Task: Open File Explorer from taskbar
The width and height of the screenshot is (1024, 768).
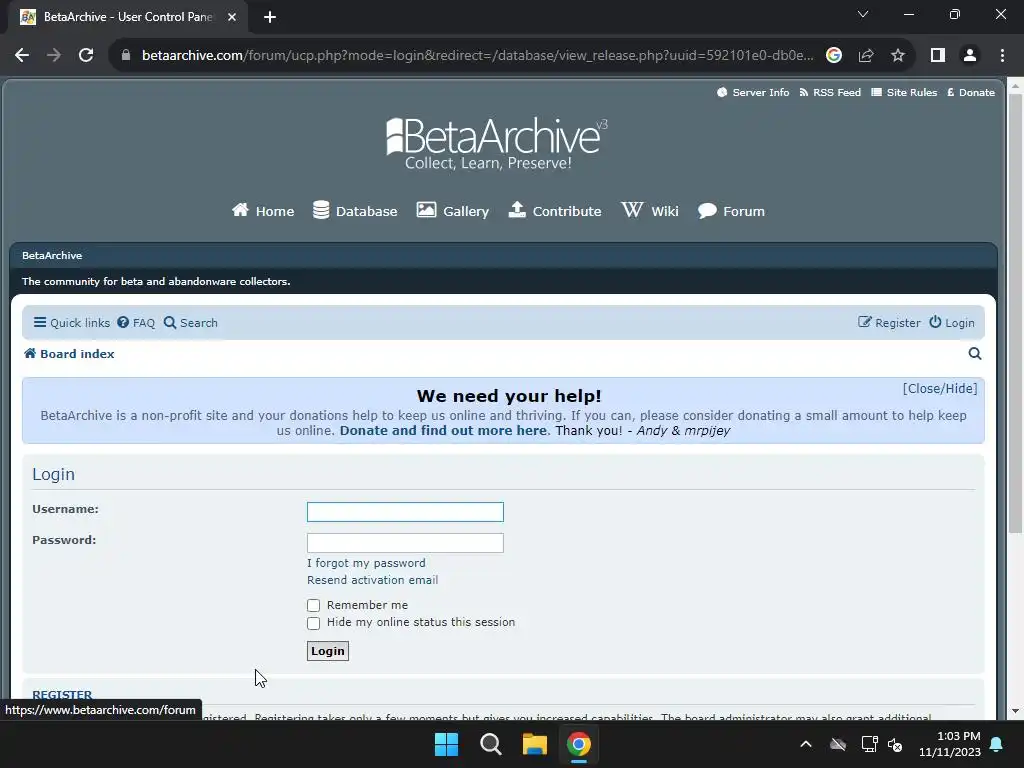Action: [534, 744]
